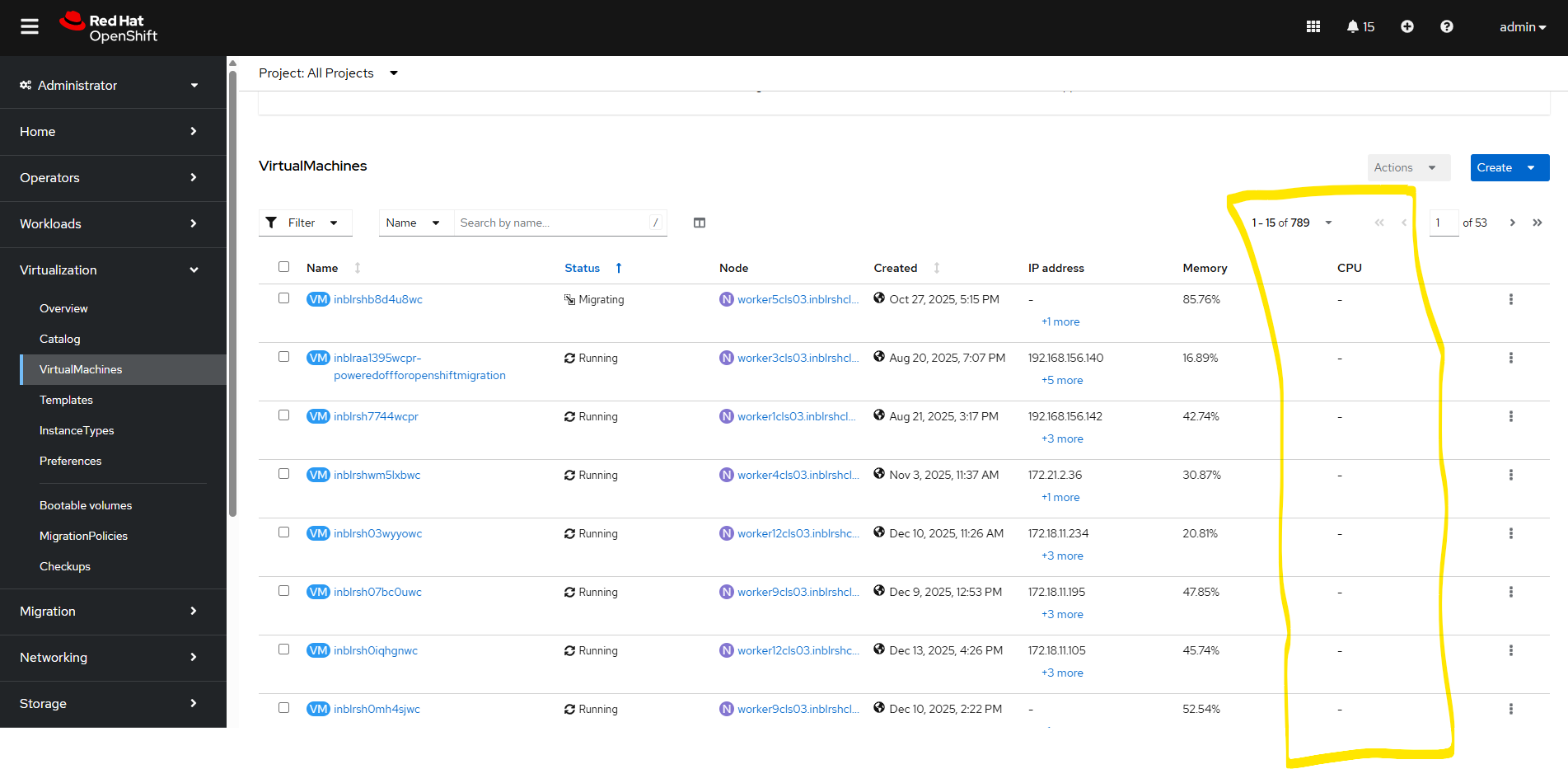
Task: Open kebab menu for inblraa1395wcpr row
Action: point(1511,358)
